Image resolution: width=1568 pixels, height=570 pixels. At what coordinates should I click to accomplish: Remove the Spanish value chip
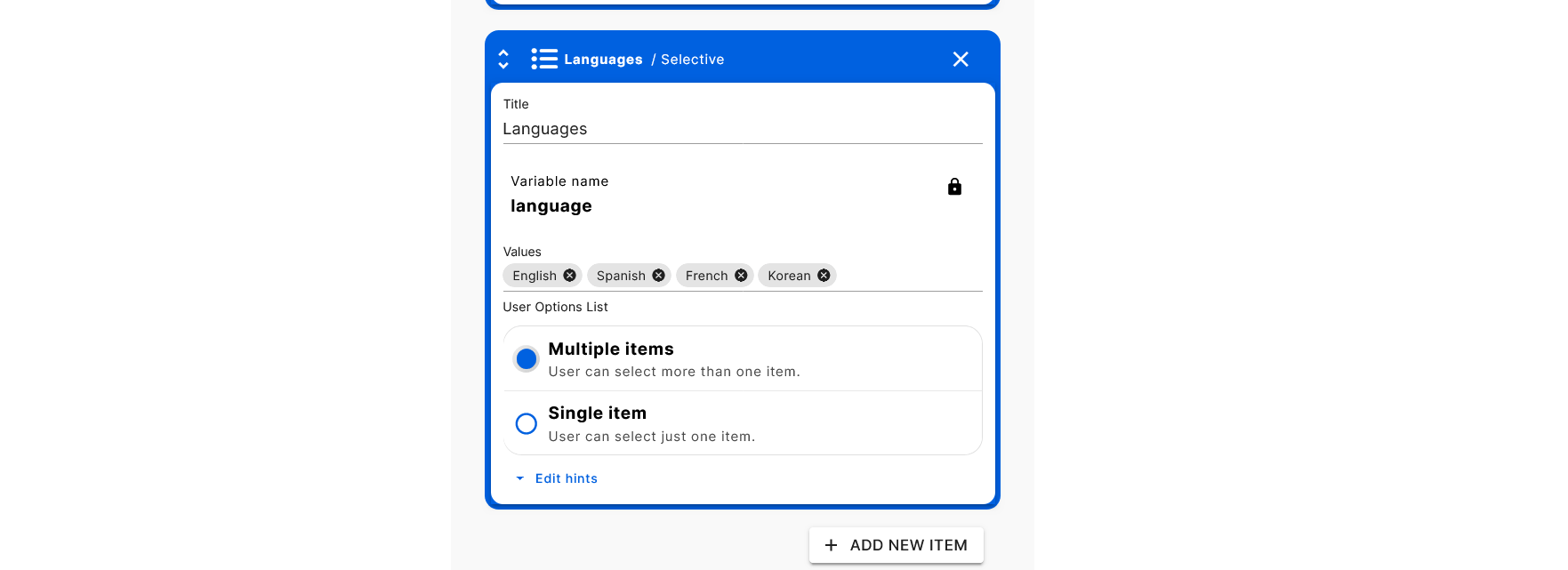click(x=658, y=276)
